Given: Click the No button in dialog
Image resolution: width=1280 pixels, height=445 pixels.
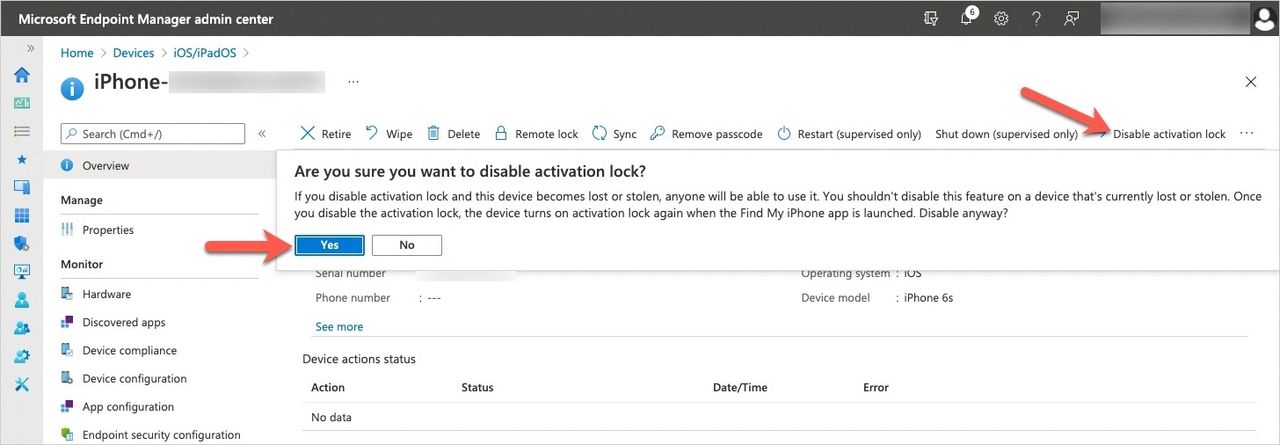Looking at the screenshot, I should [406, 245].
